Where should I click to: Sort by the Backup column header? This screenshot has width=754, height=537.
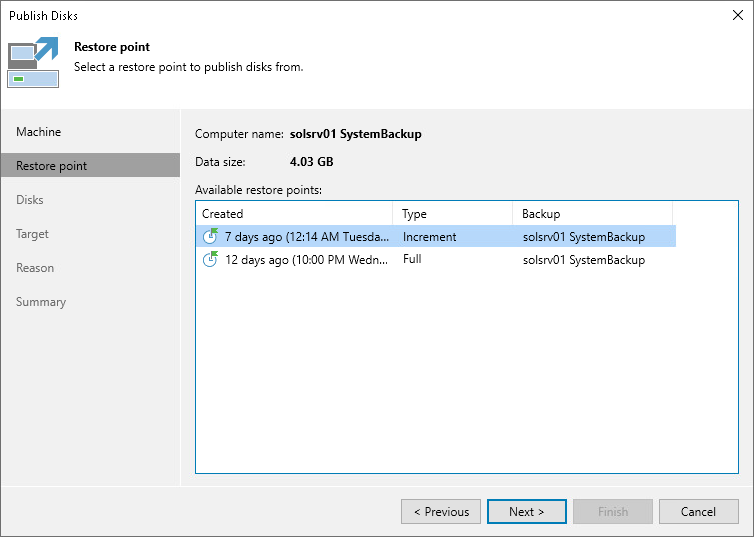(592, 213)
